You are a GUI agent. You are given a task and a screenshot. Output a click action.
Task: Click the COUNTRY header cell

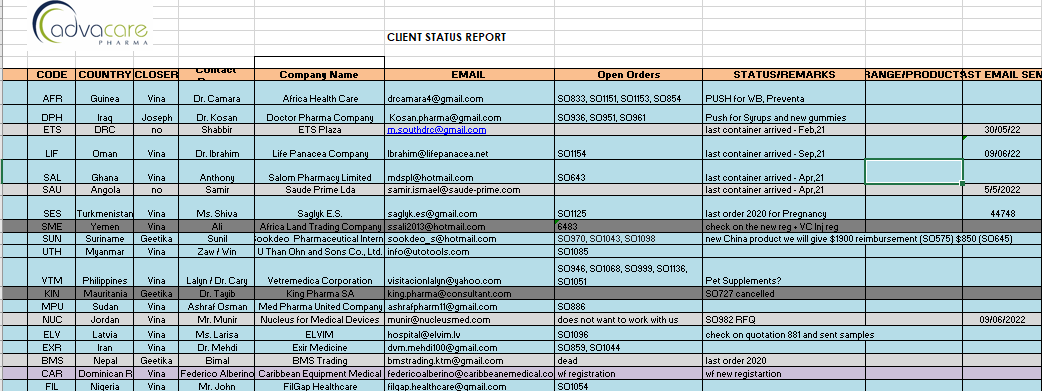coord(105,74)
